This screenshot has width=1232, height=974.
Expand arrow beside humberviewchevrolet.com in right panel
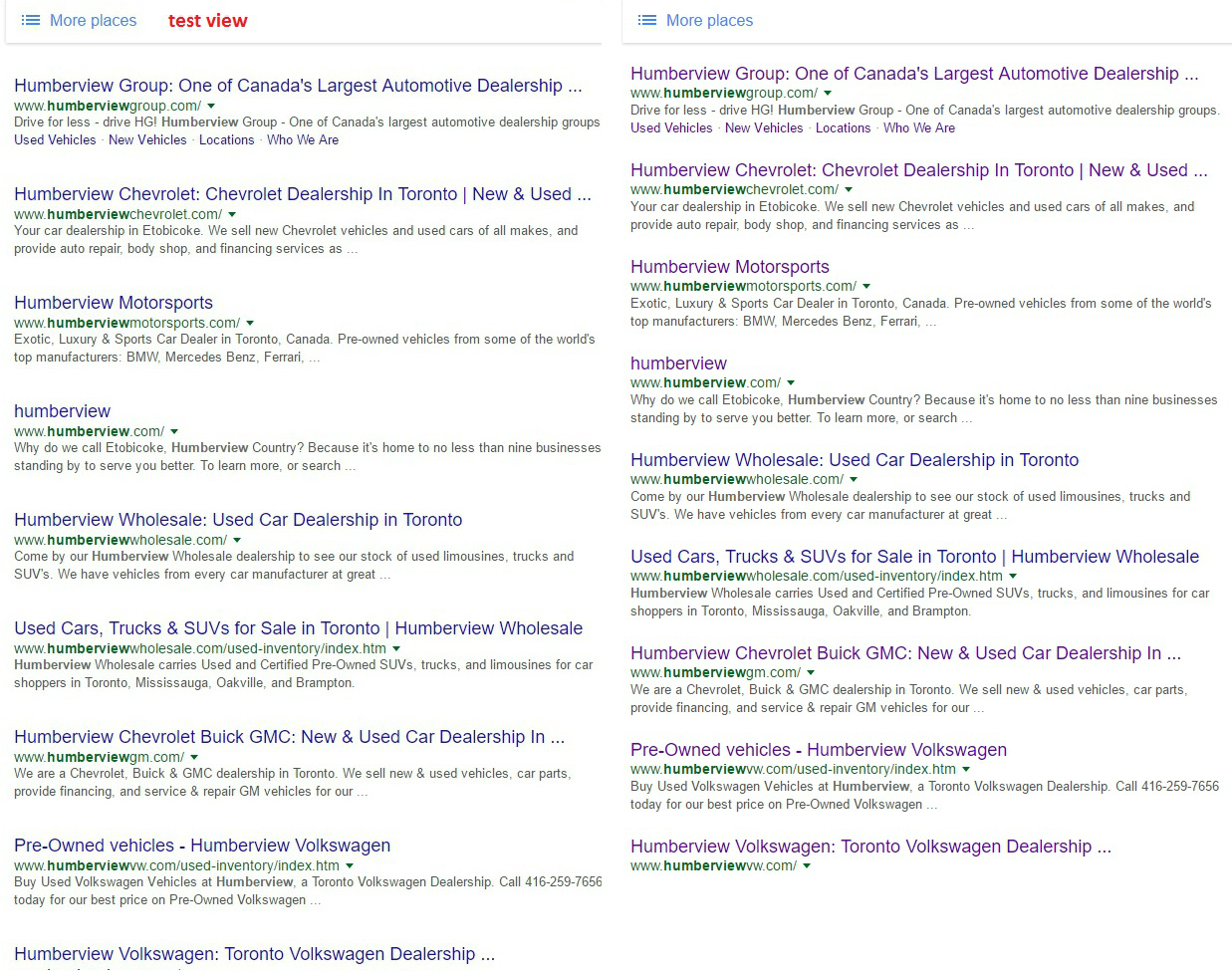[849, 189]
